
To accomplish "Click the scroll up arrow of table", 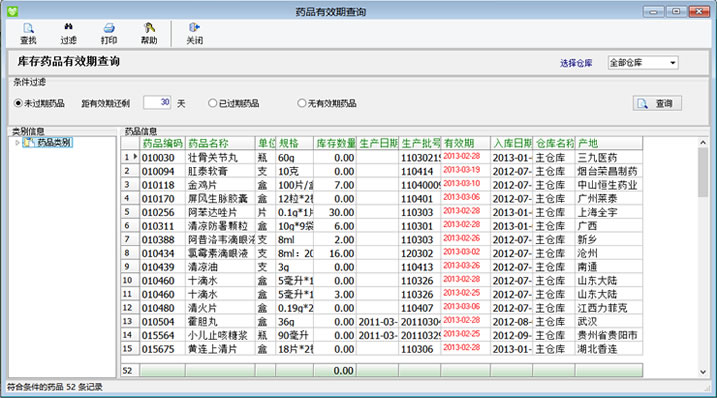I will 703,143.
